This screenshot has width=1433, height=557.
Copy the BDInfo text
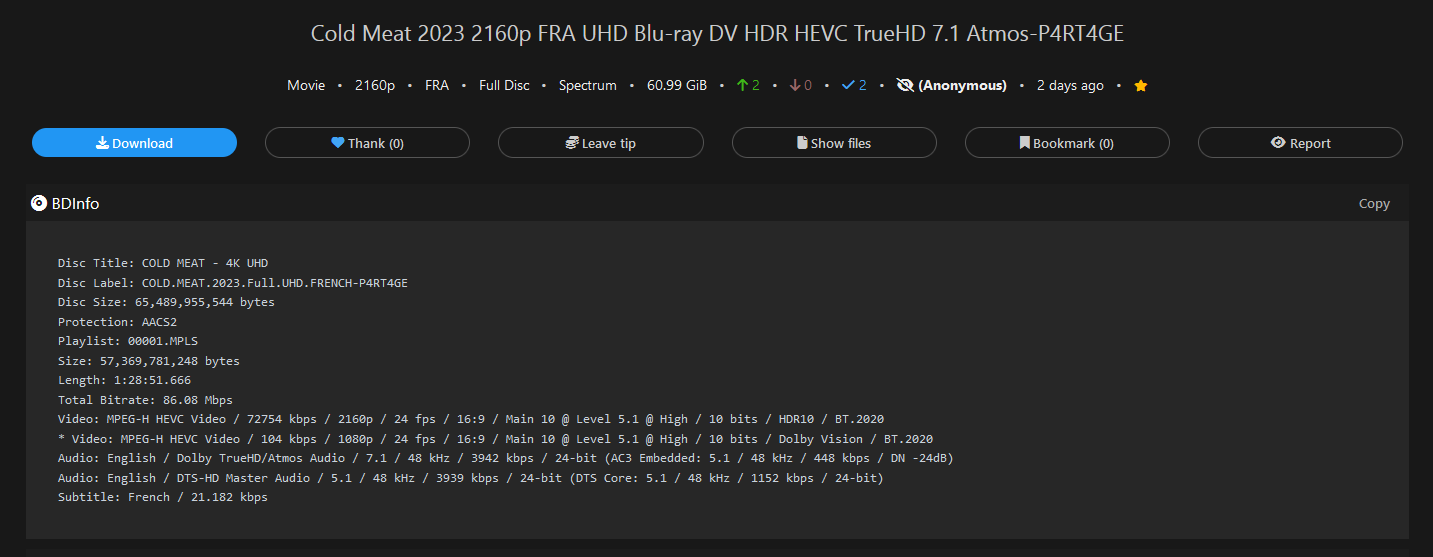click(1374, 204)
